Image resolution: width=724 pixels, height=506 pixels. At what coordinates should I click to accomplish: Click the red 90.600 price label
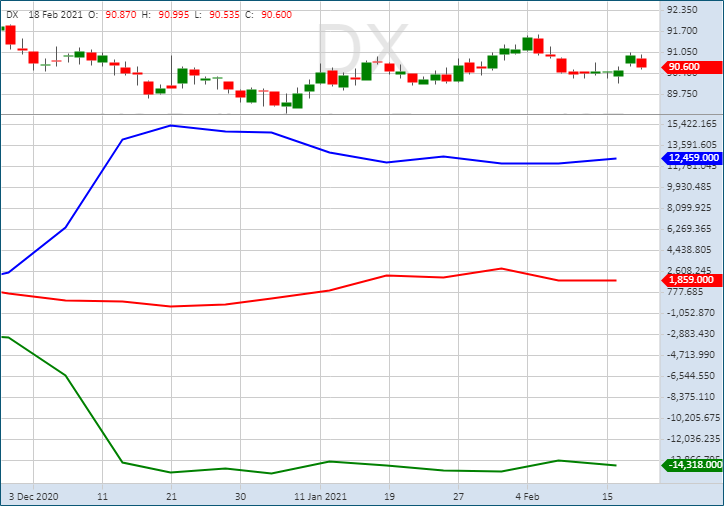click(x=692, y=67)
